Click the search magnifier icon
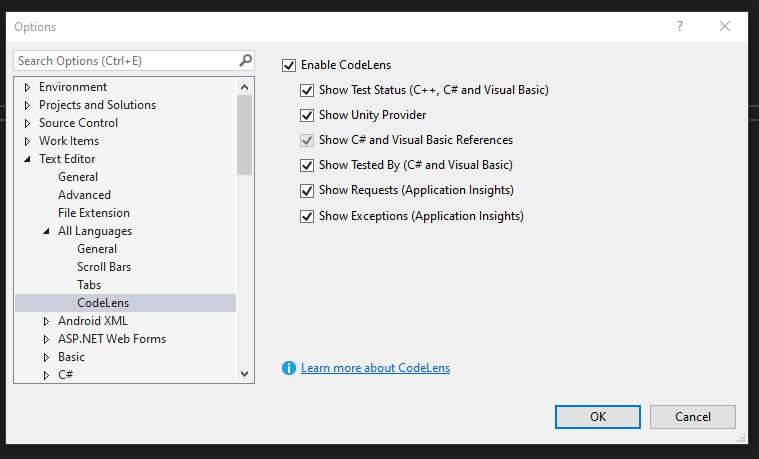759x459 pixels. click(246, 61)
